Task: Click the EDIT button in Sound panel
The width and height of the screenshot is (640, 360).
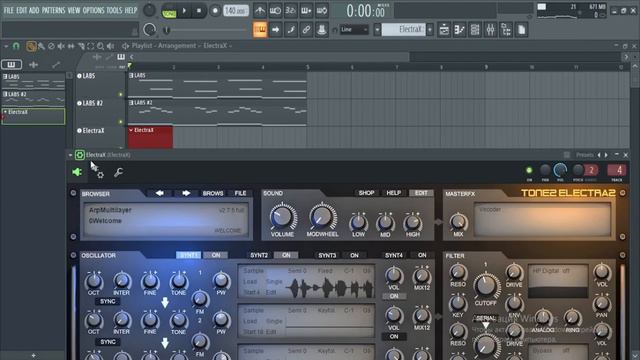Action: [x=421, y=193]
